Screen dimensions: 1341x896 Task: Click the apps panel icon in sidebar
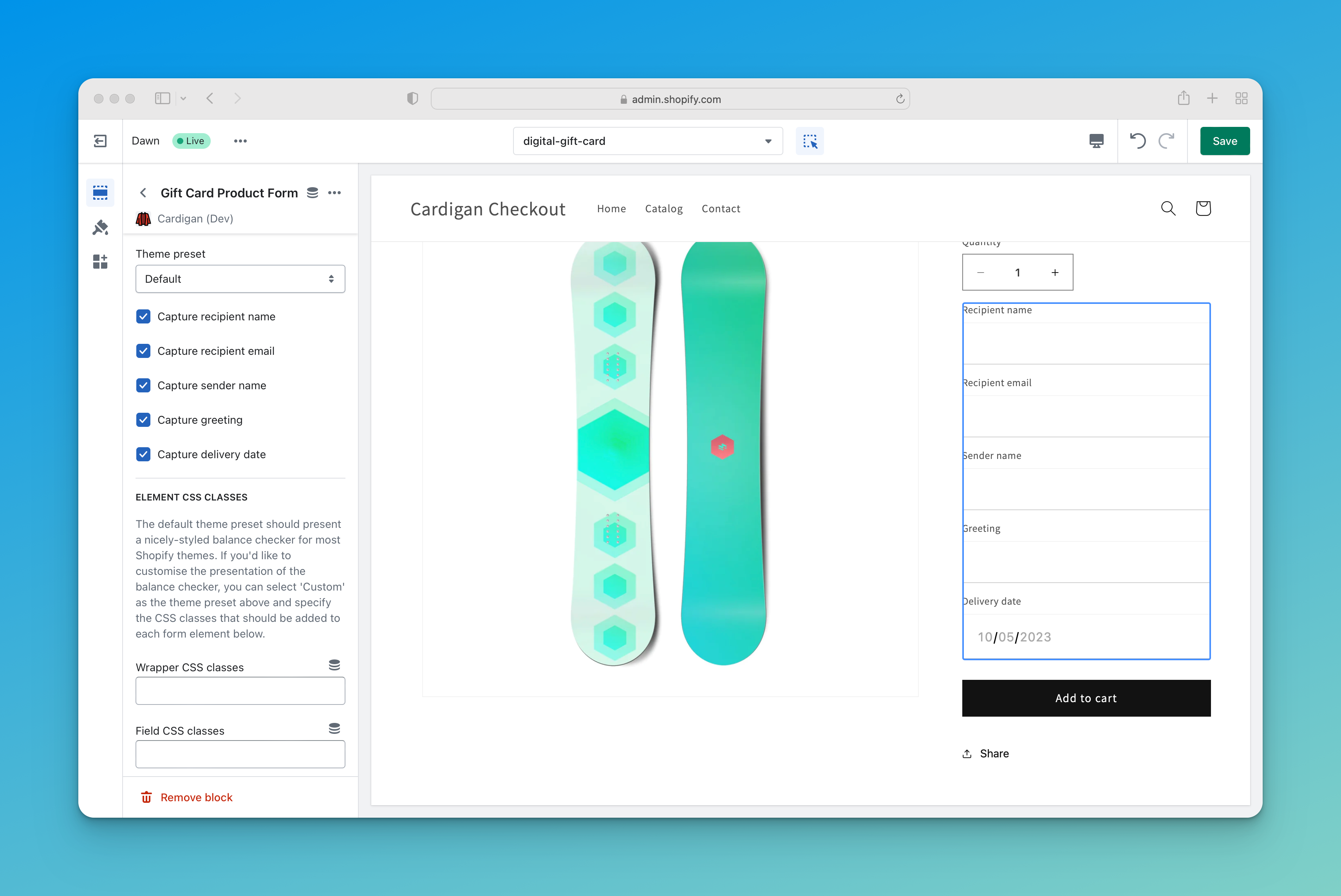click(100, 260)
